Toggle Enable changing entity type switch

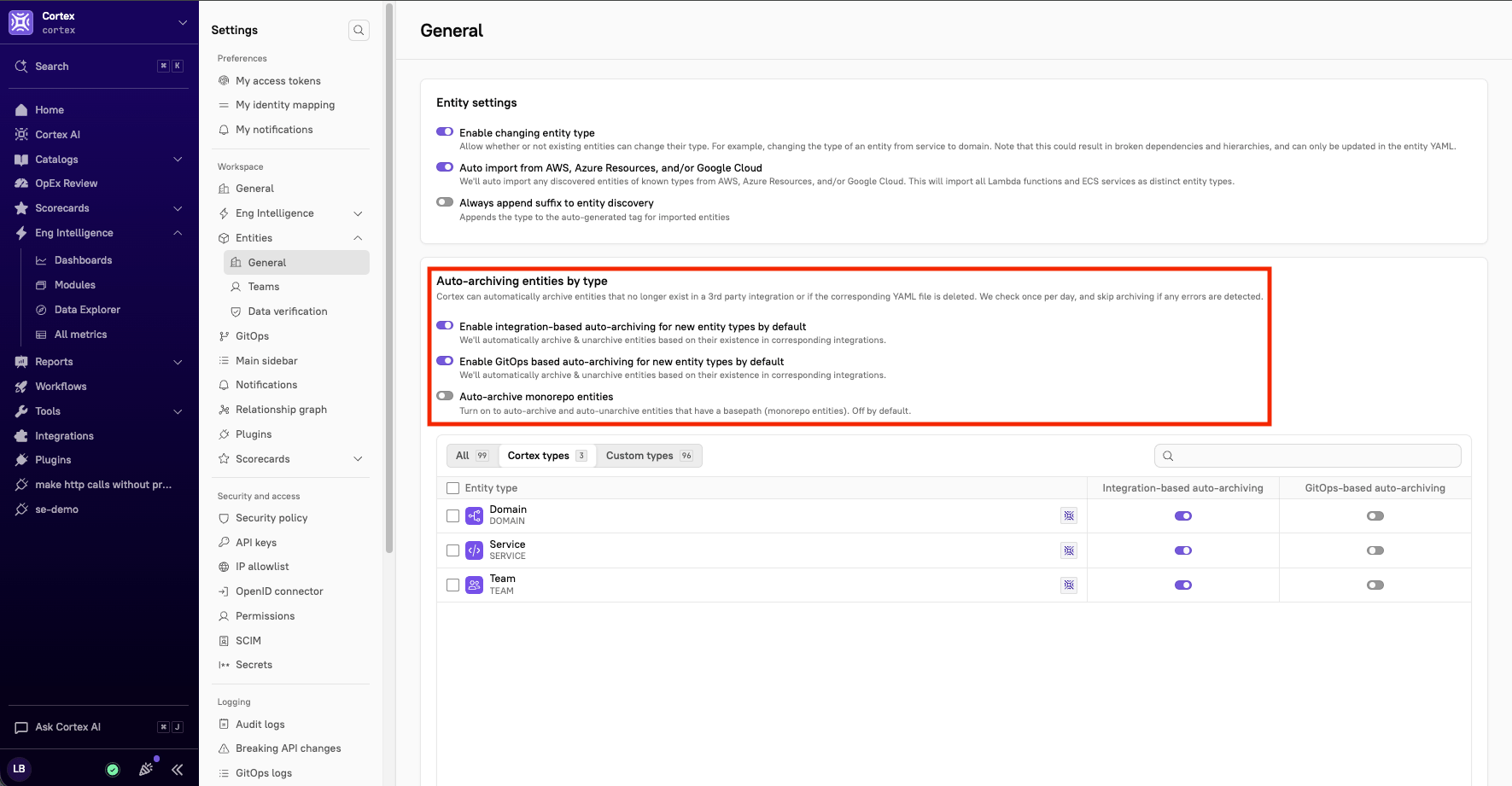tap(445, 132)
